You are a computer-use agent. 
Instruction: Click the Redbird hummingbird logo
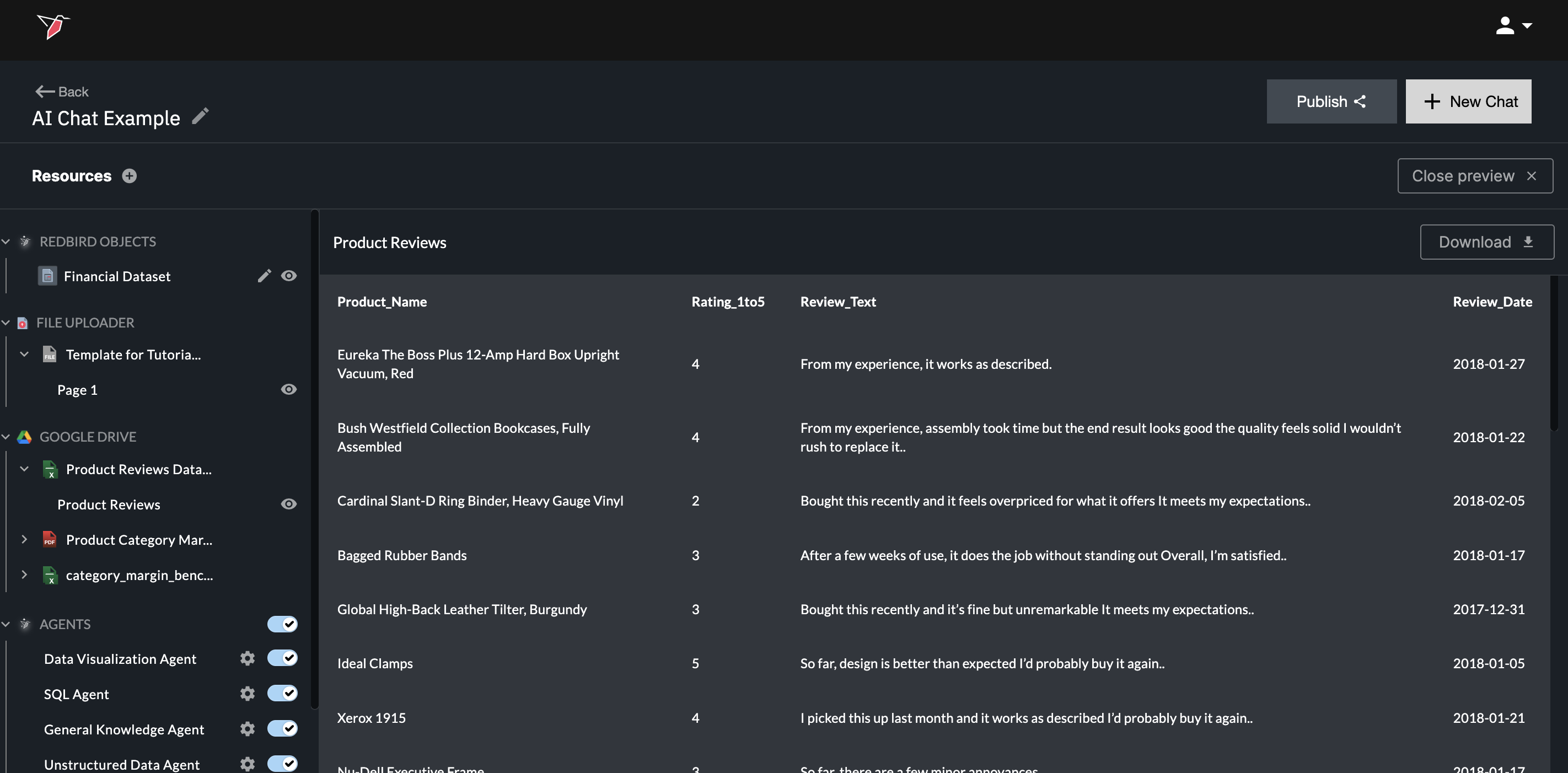pyautogui.click(x=53, y=27)
